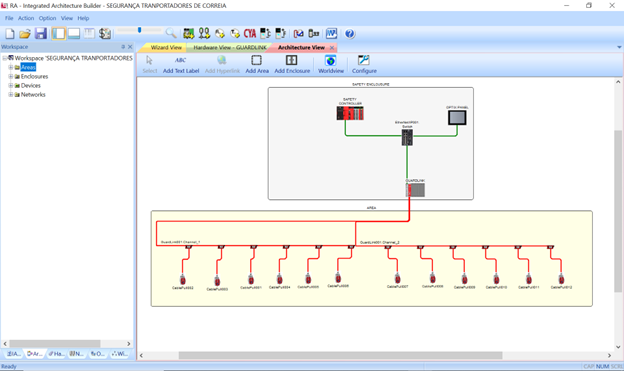624x371 pixels.
Task: Click the magnifying glass zoom icon
Action: pyautogui.click(x=171, y=33)
